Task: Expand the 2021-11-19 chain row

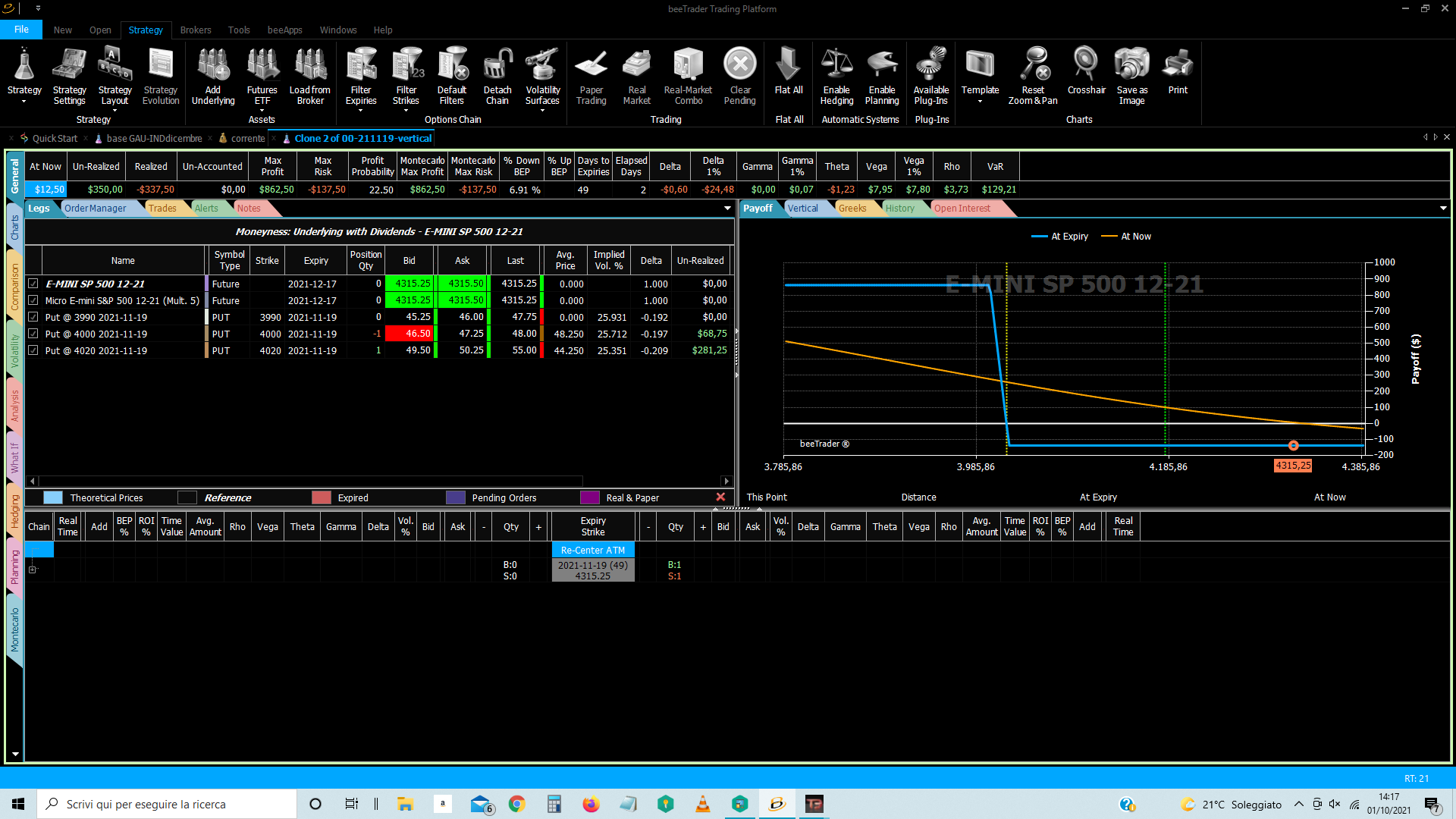Action: click(33, 570)
